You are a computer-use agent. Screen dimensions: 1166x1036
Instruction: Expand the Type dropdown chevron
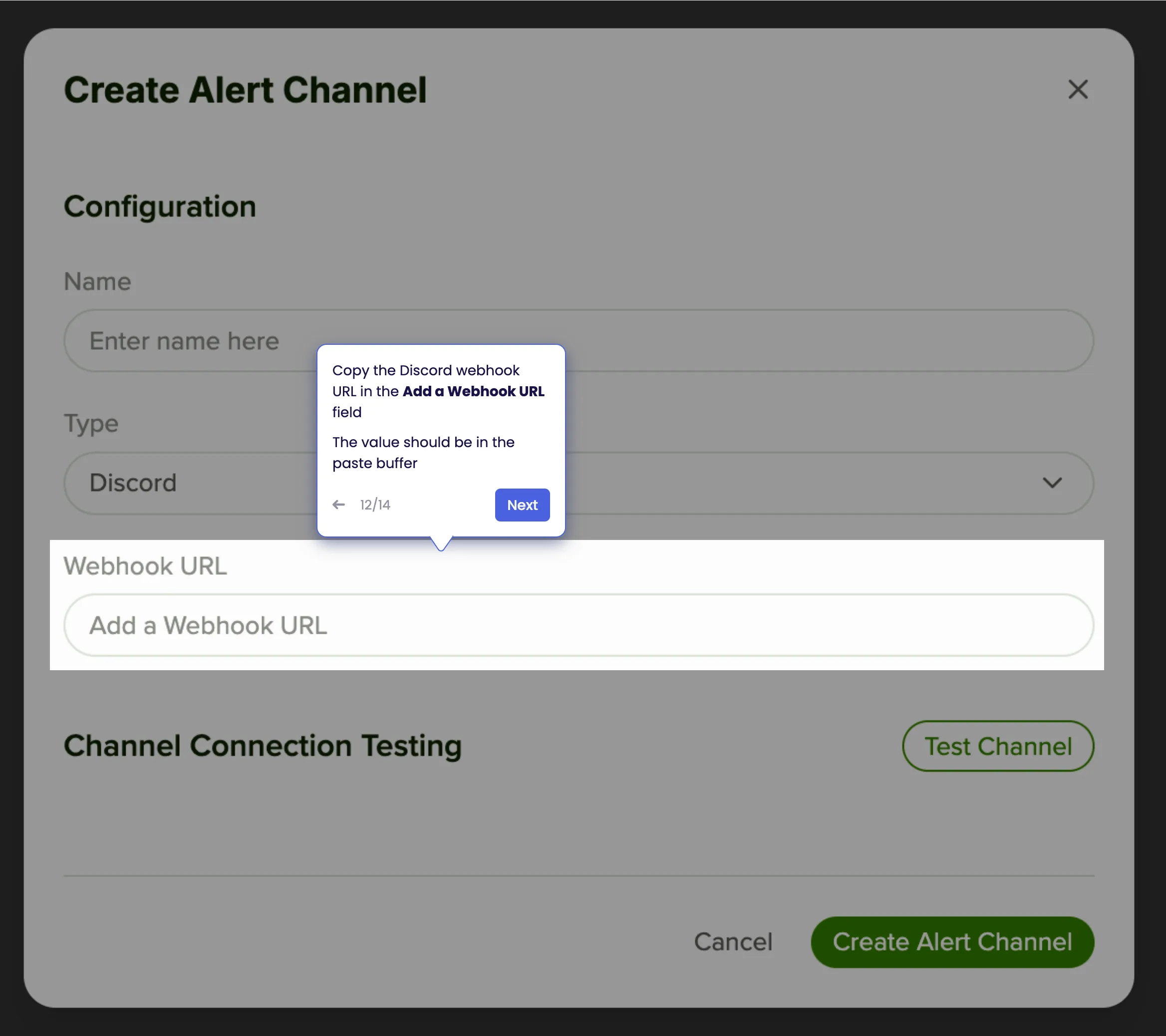click(x=1052, y=483)
